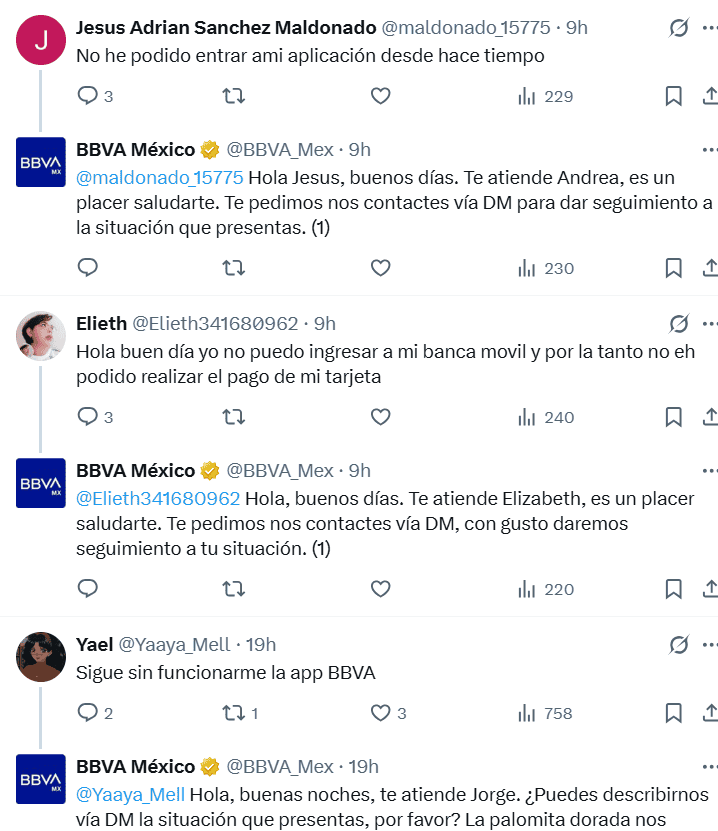View analytics showing 229 views

tap(545, 96)
